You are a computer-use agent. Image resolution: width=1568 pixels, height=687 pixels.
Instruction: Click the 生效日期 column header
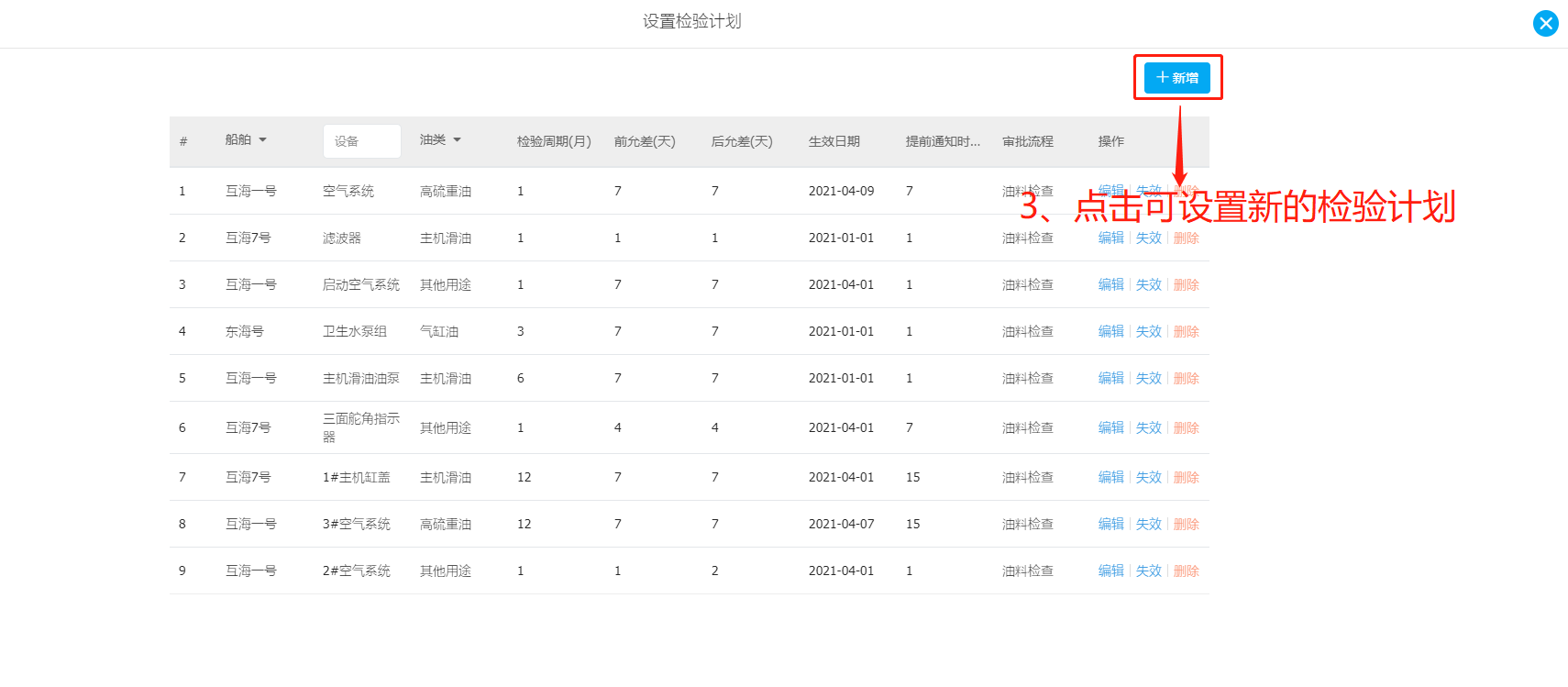[x=834, y=141]
